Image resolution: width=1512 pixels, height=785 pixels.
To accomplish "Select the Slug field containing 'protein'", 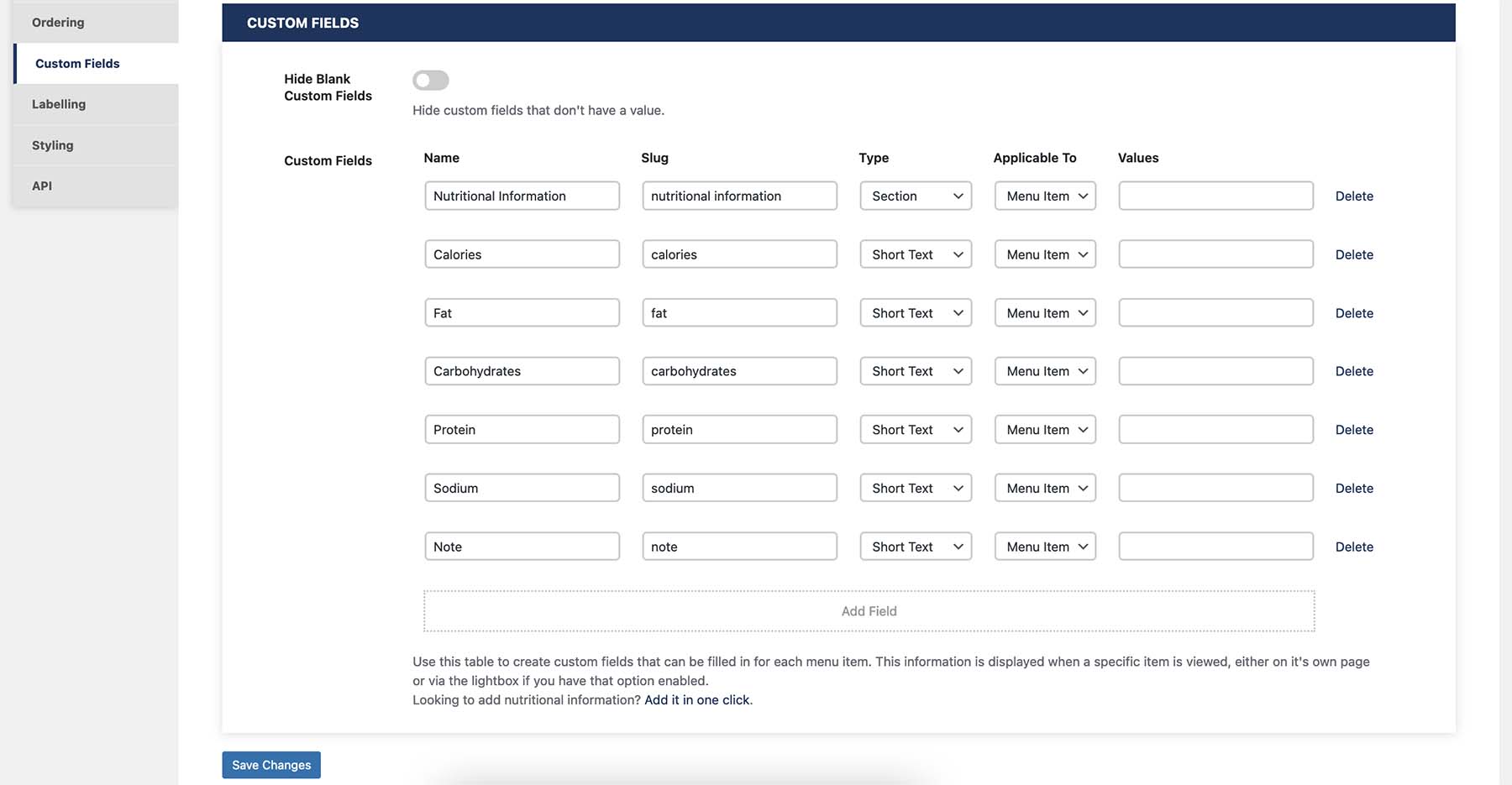I will [x=738, y=429].
